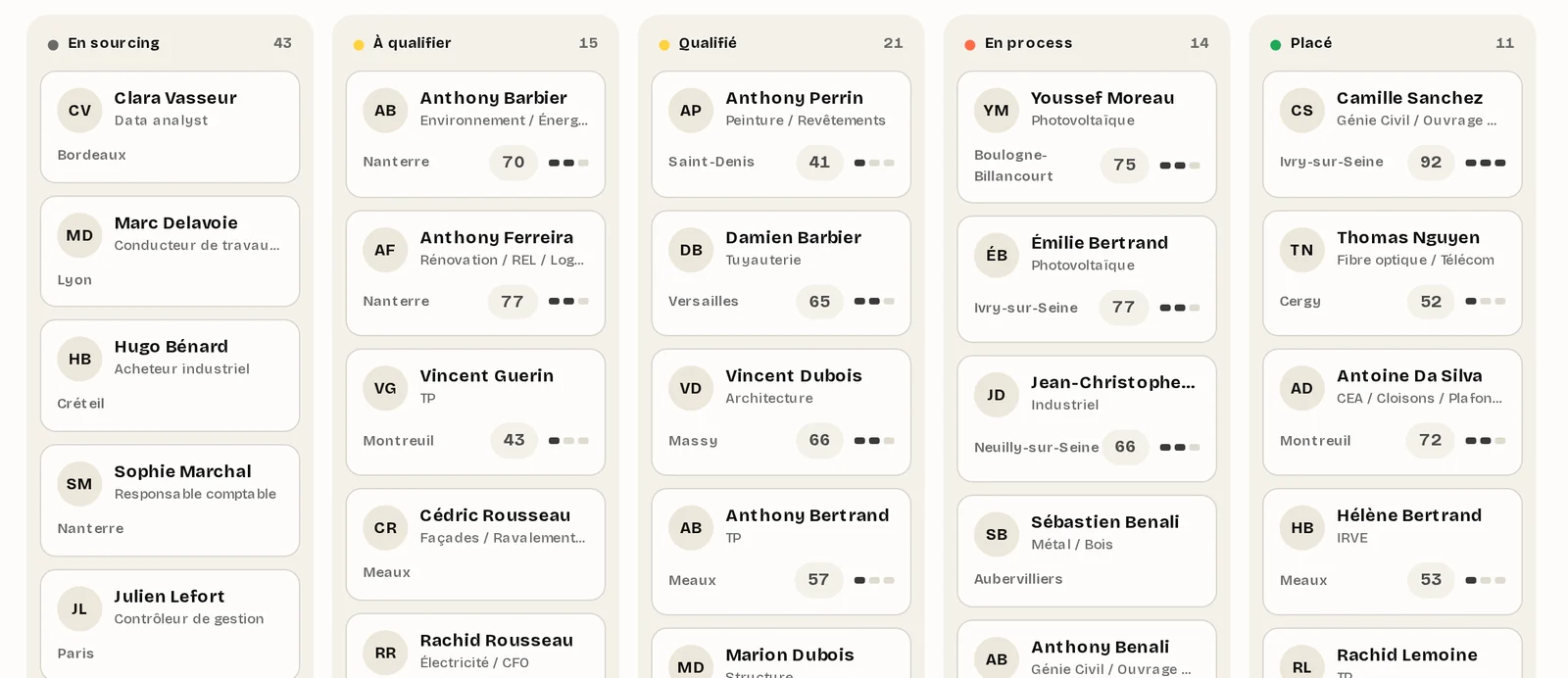Click Camille Sanchez's CS avatar

[x=1302, y=111]
